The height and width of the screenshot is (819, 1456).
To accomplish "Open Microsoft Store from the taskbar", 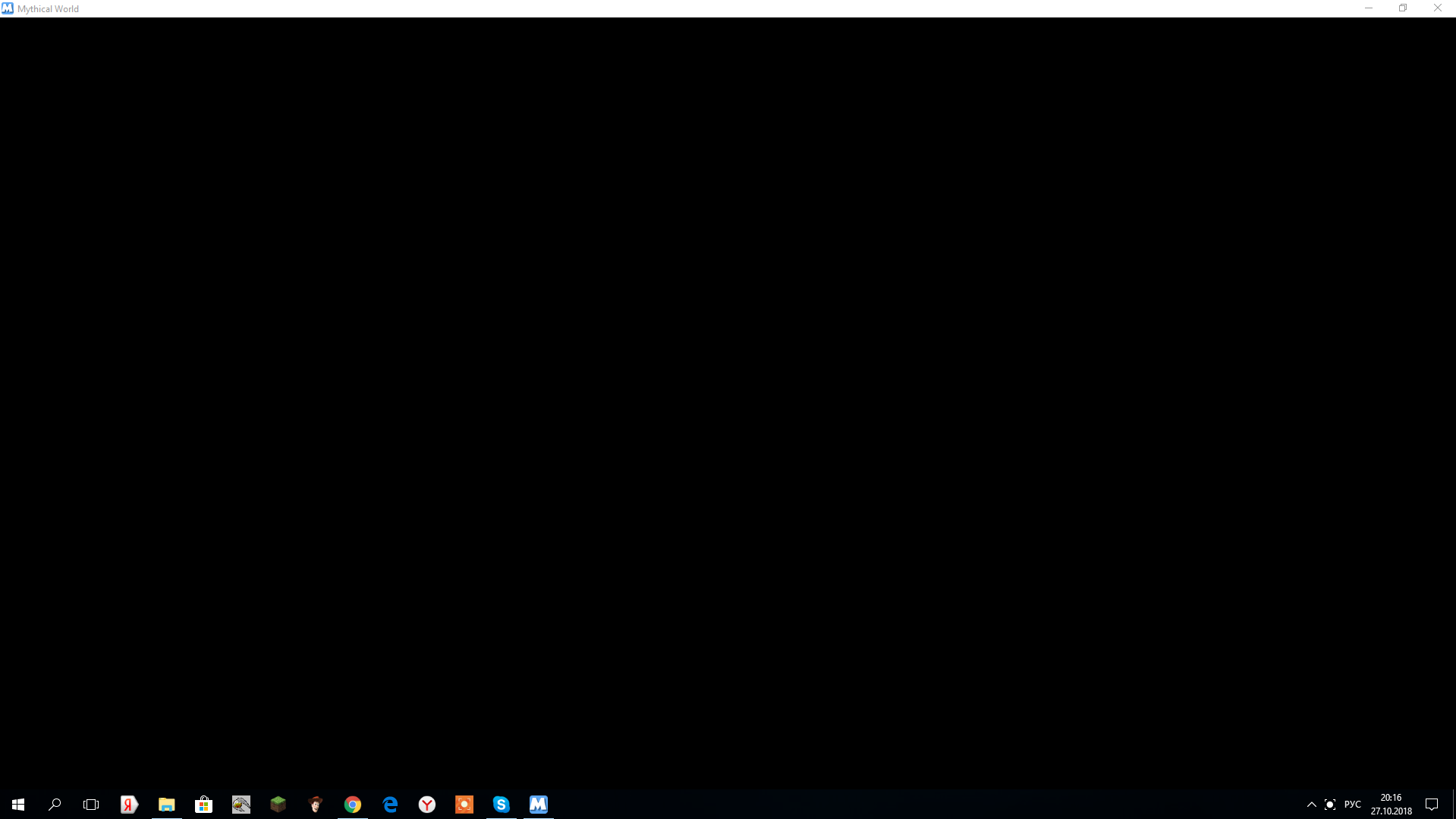I will [x=203, y=805].
